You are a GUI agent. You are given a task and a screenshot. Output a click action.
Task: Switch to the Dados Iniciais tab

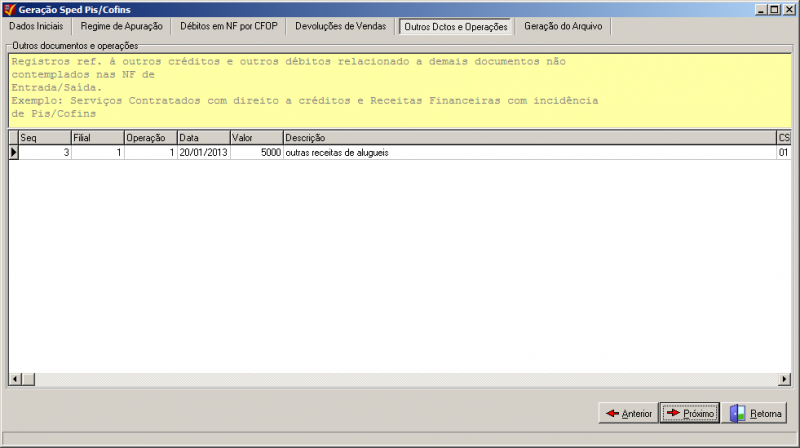point(36,26)
